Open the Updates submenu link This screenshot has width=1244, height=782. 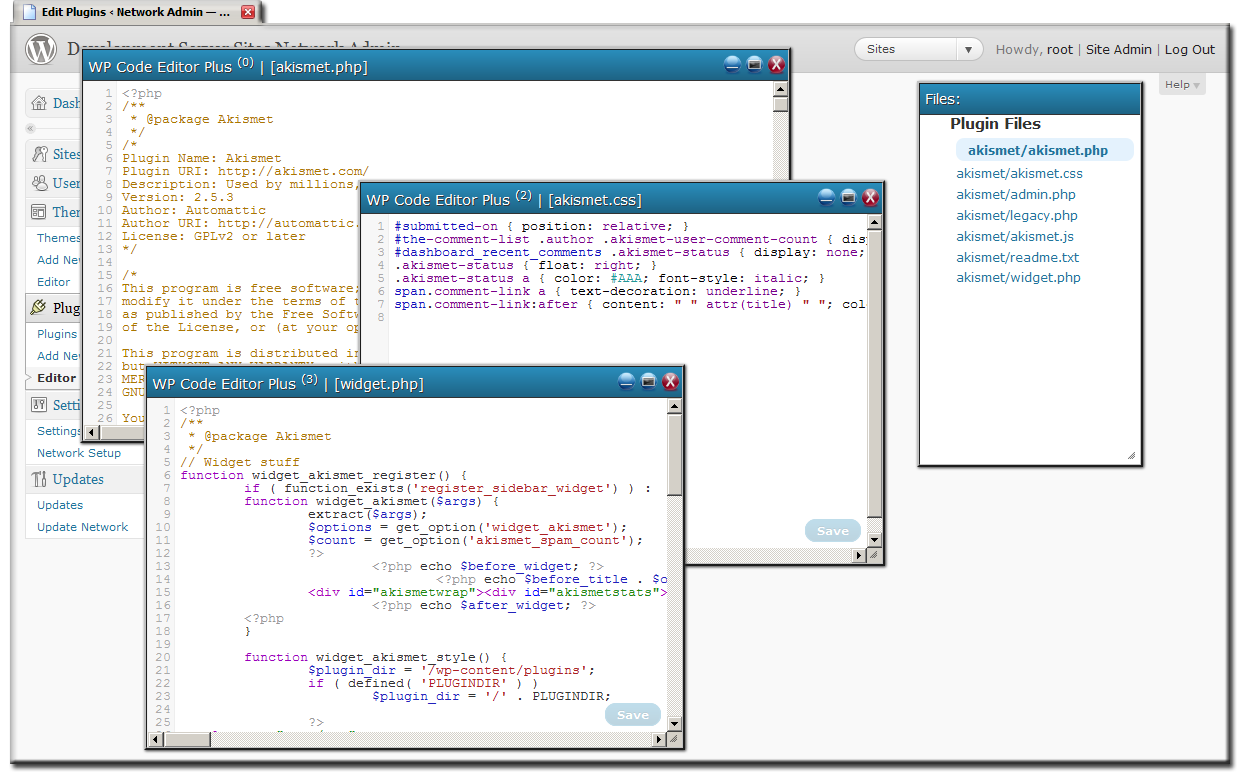(60, 505)
